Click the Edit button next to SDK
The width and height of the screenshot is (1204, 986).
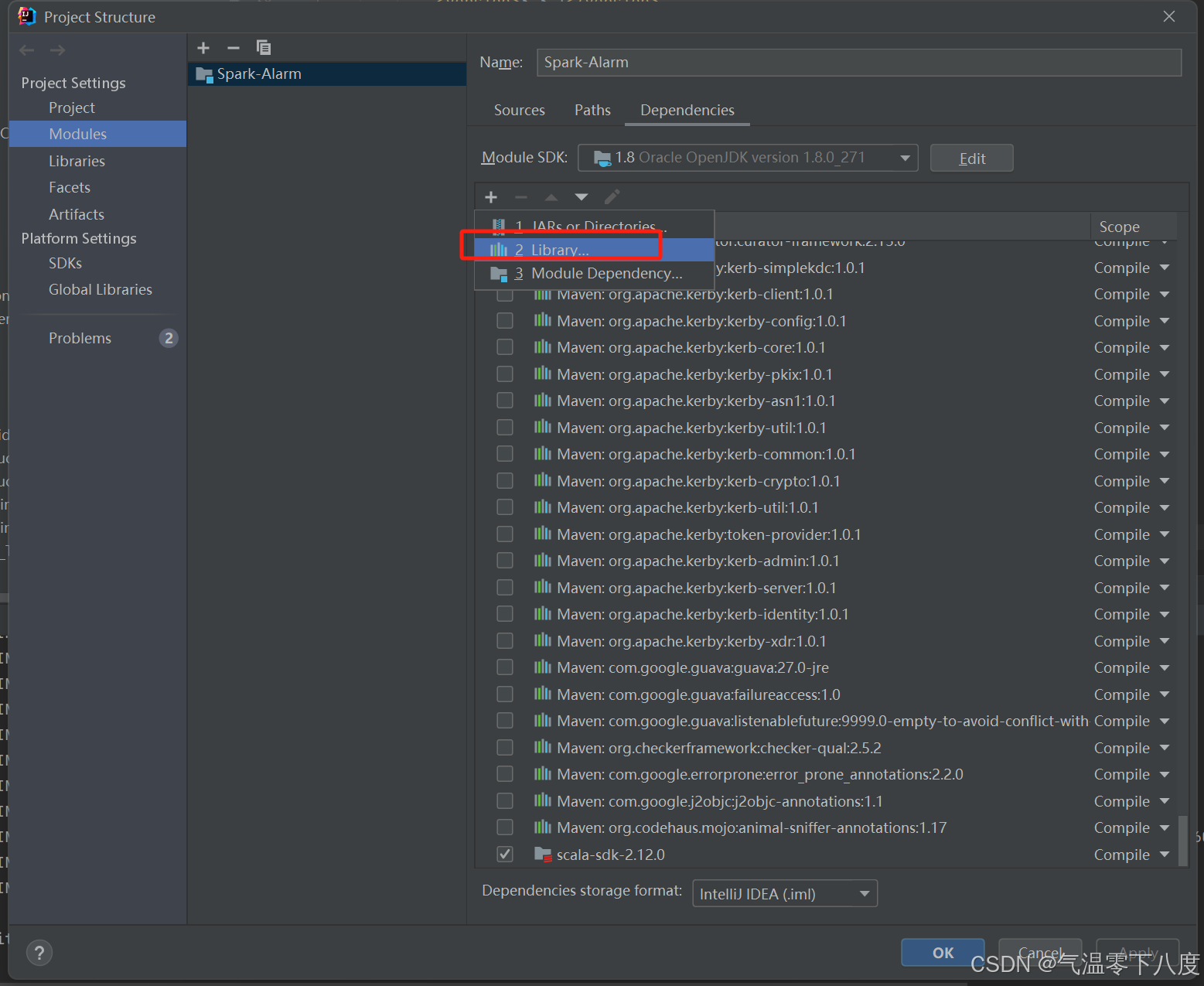click(x=971, y=158)
